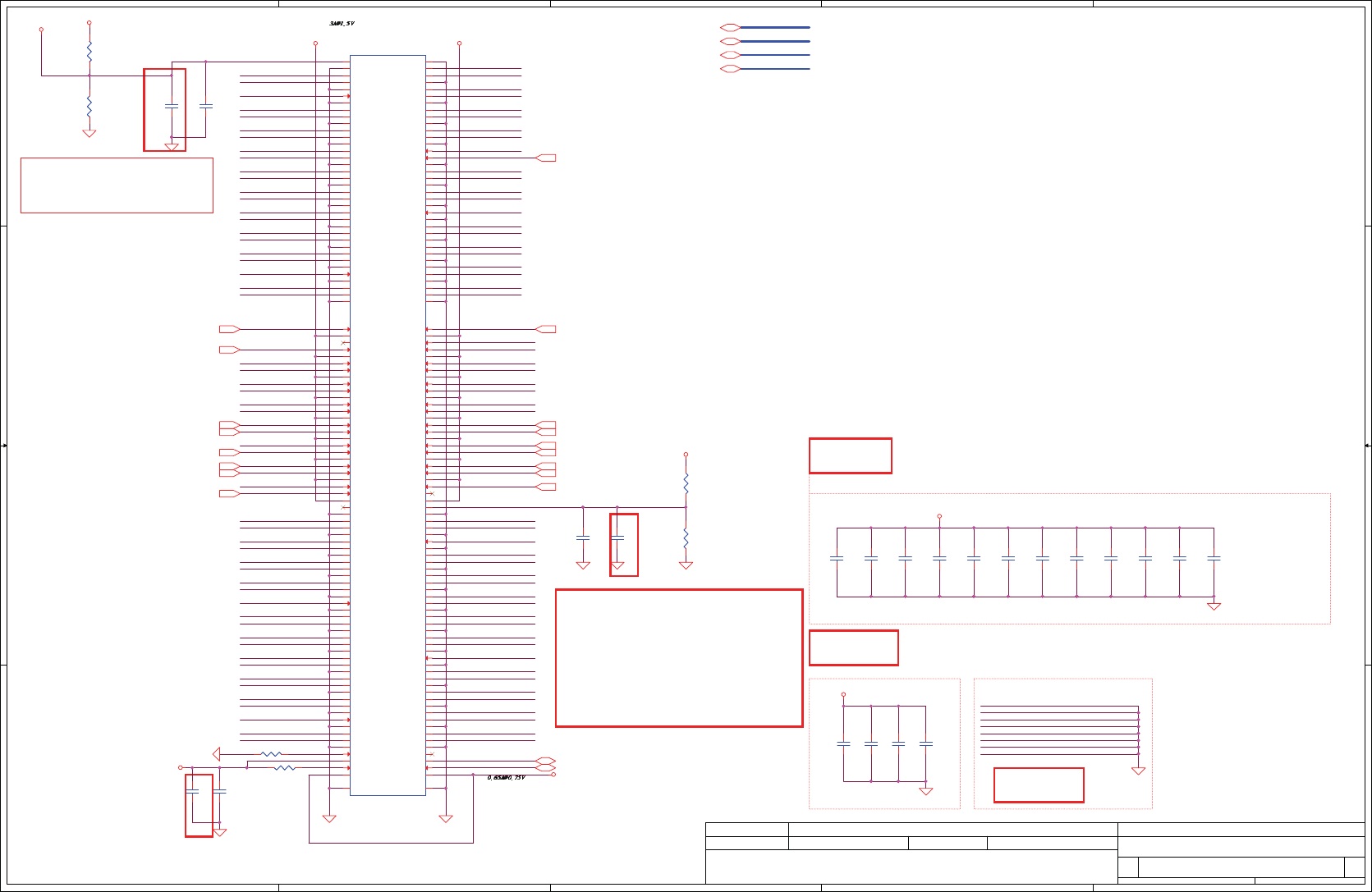
Task: Select the left-pointing triangle port at bottom-left
Action: (x=217, y=754)
